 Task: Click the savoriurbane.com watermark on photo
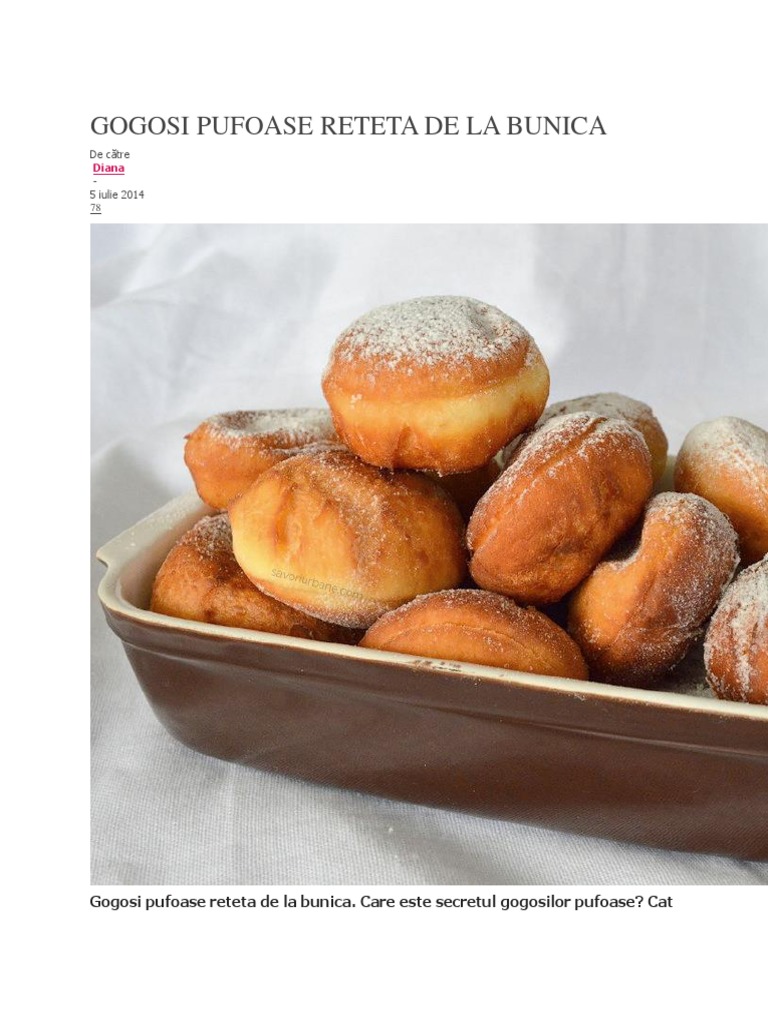pos(316,584)
